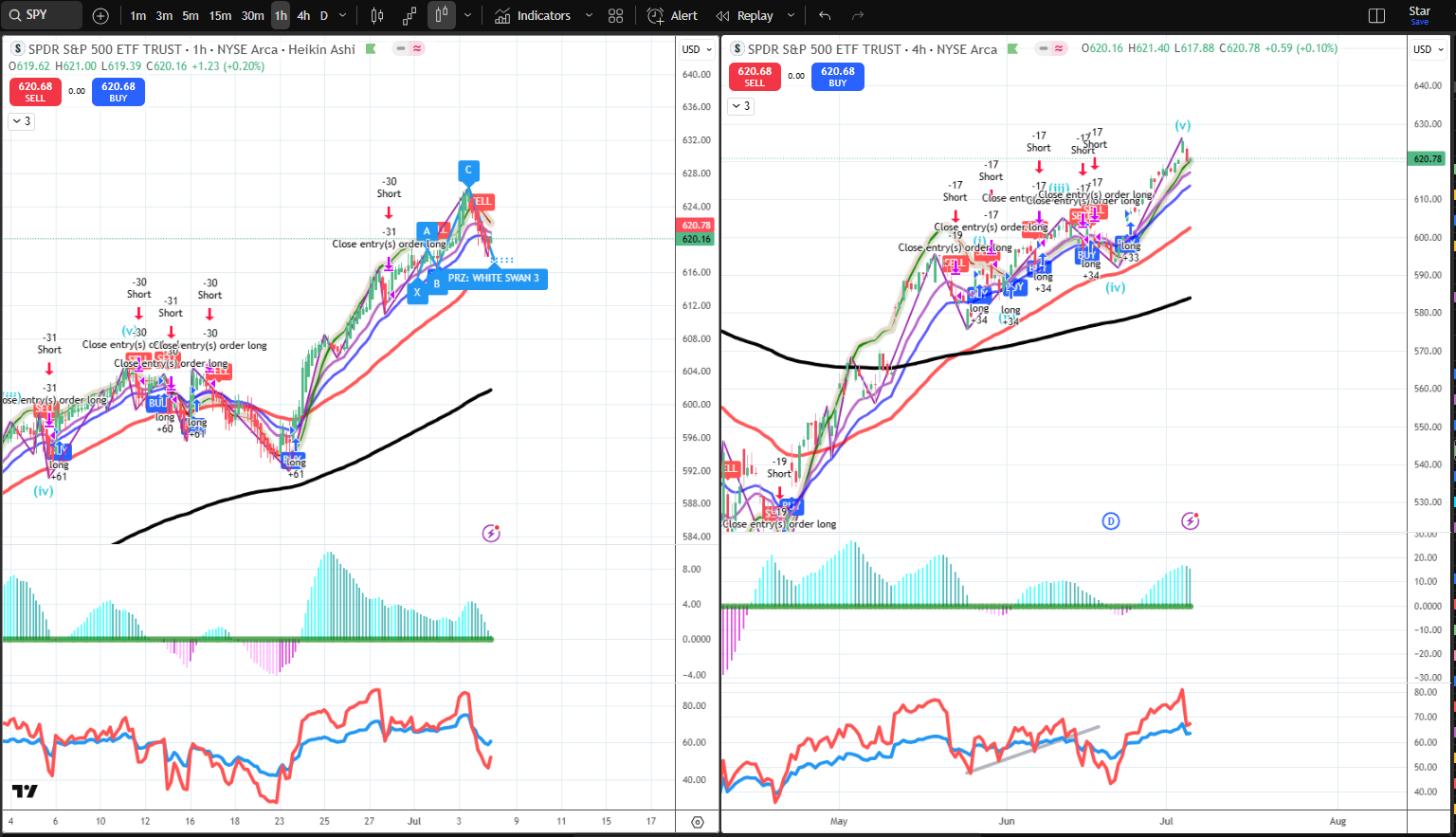The width and height of the screenshot is (1456, 837).
Task: Click the 620.78 red price label on the 1h axis
Action: pyautogui.click(x=697, y=226)
